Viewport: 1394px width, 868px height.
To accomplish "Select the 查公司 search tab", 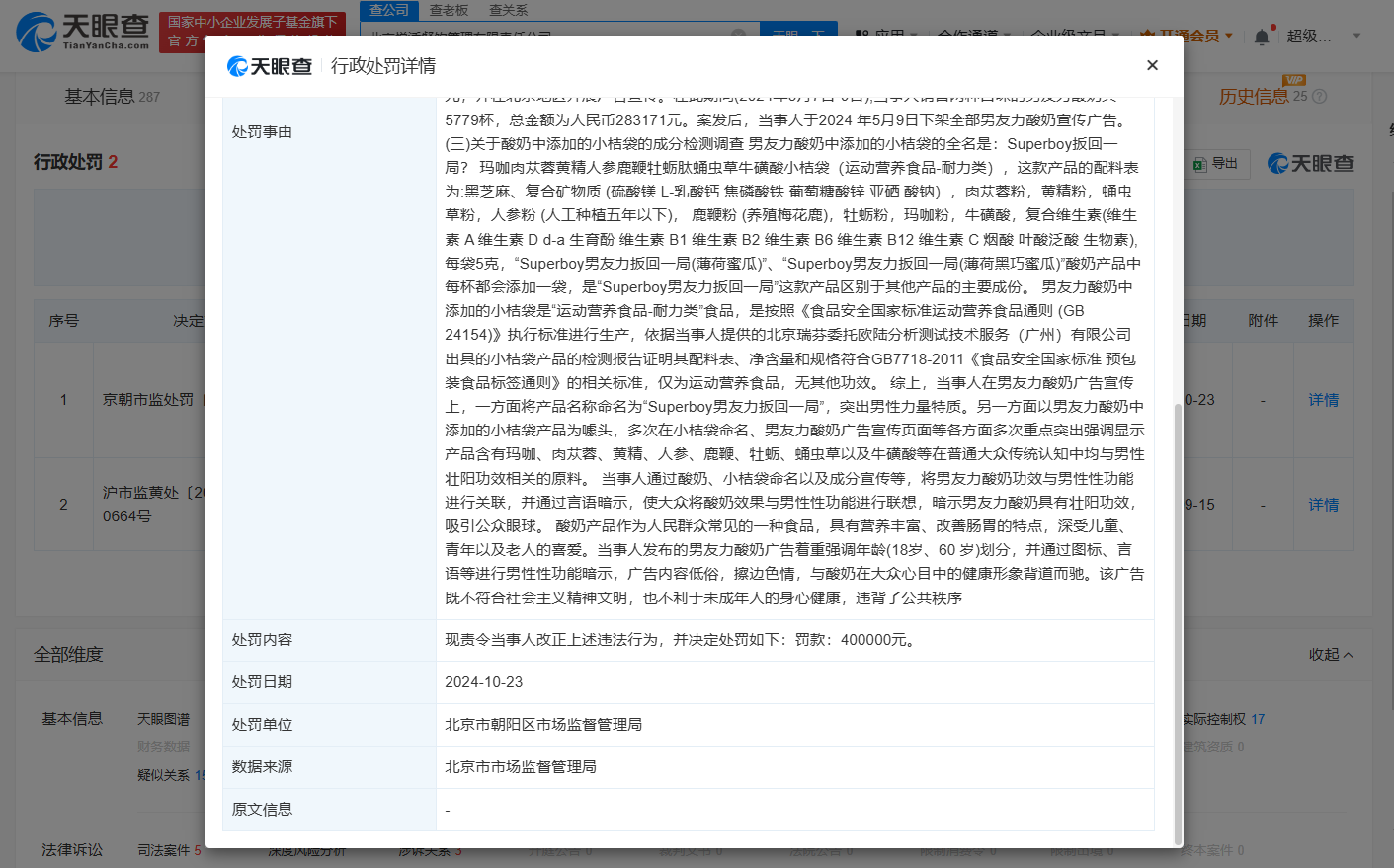I will pos(389,10).
